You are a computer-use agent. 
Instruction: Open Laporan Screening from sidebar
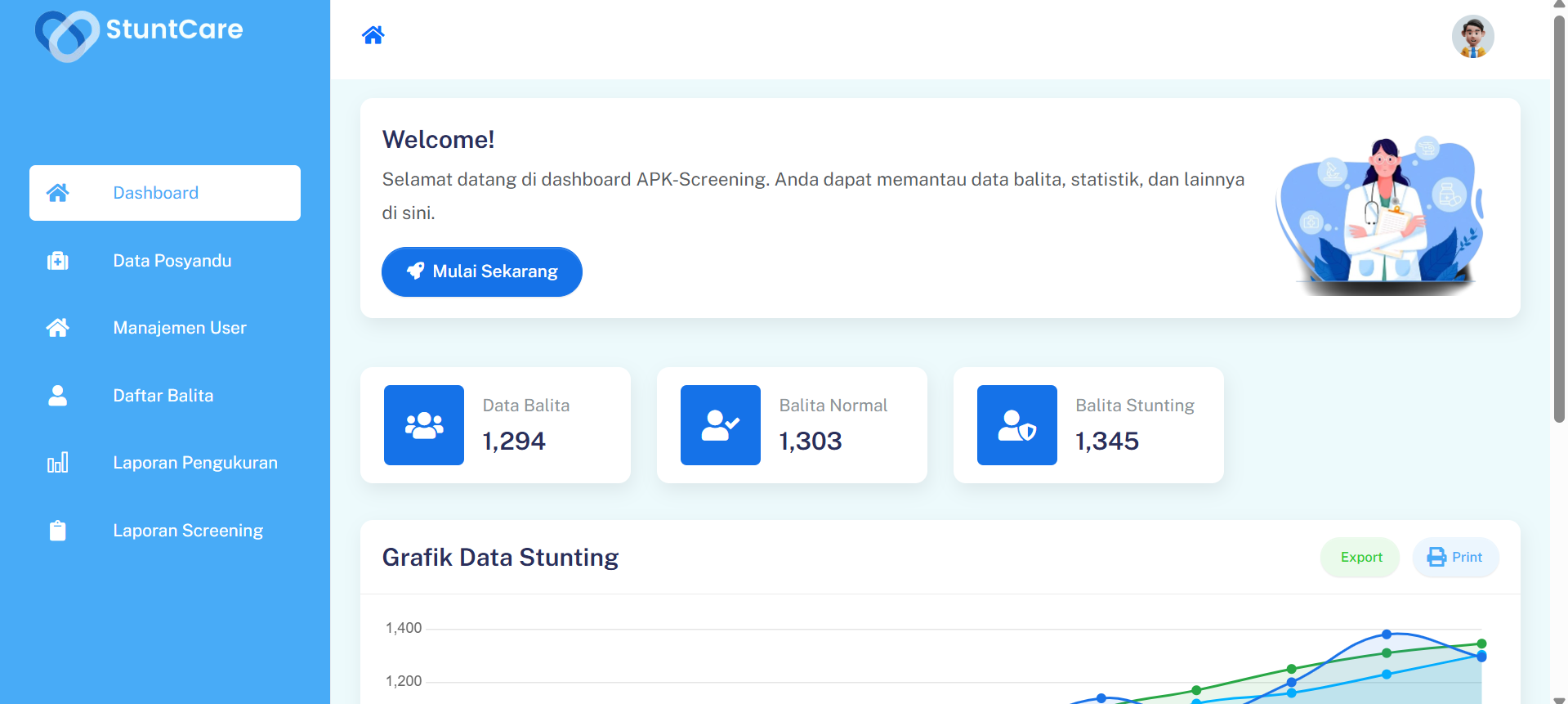click(x=187, y=531)
